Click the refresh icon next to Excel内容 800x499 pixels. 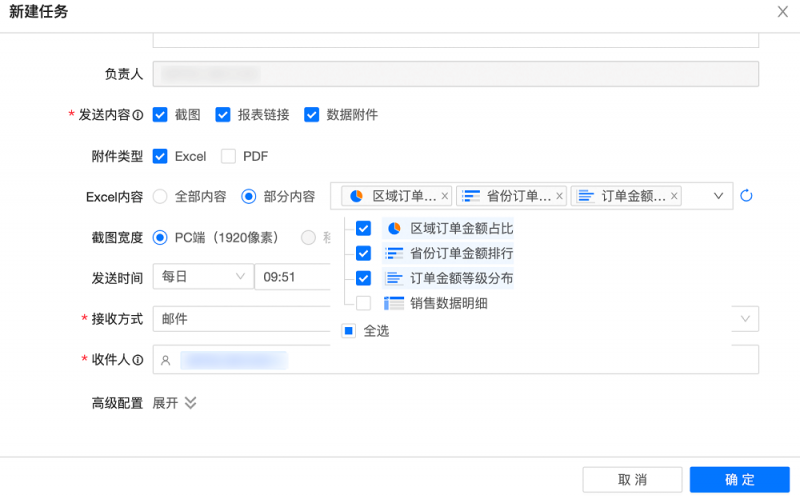click(746, 196)
